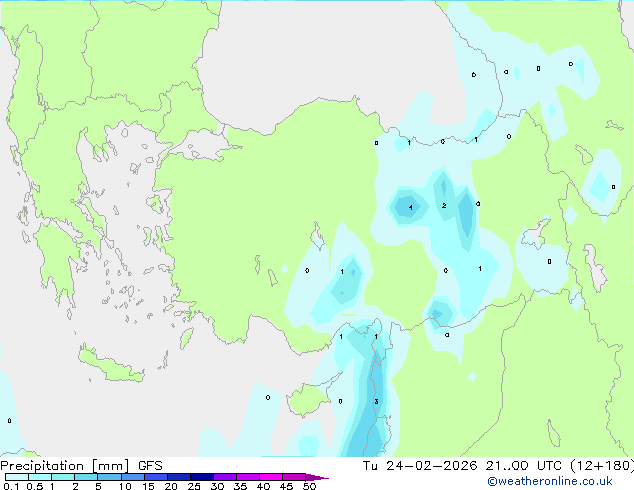Select the 25 mm dark navy legend swatch
Image resolution: width=634 pixels, height=490 pixels.
pyautogui.click(x=201, y=477)
